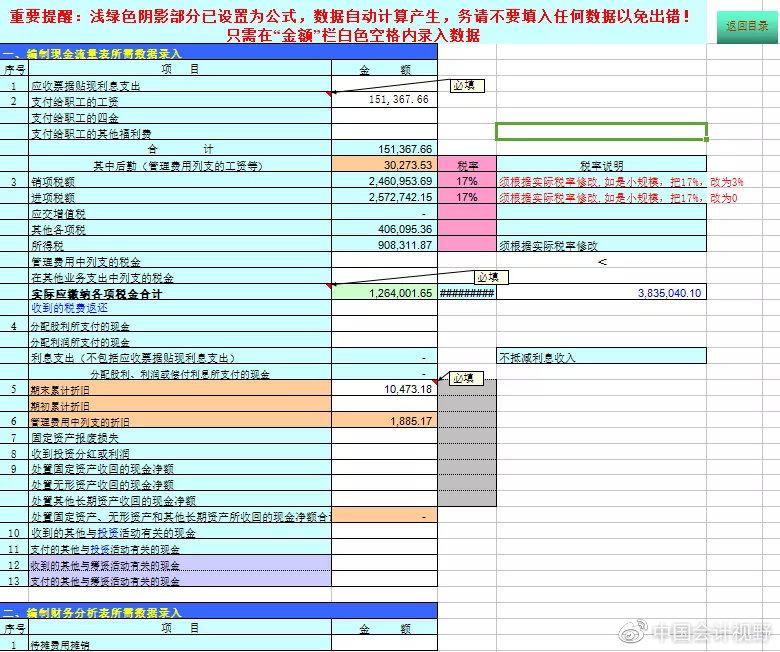Select the 一、编制现金流量表所需数据录入 section header

click(218, 52)
